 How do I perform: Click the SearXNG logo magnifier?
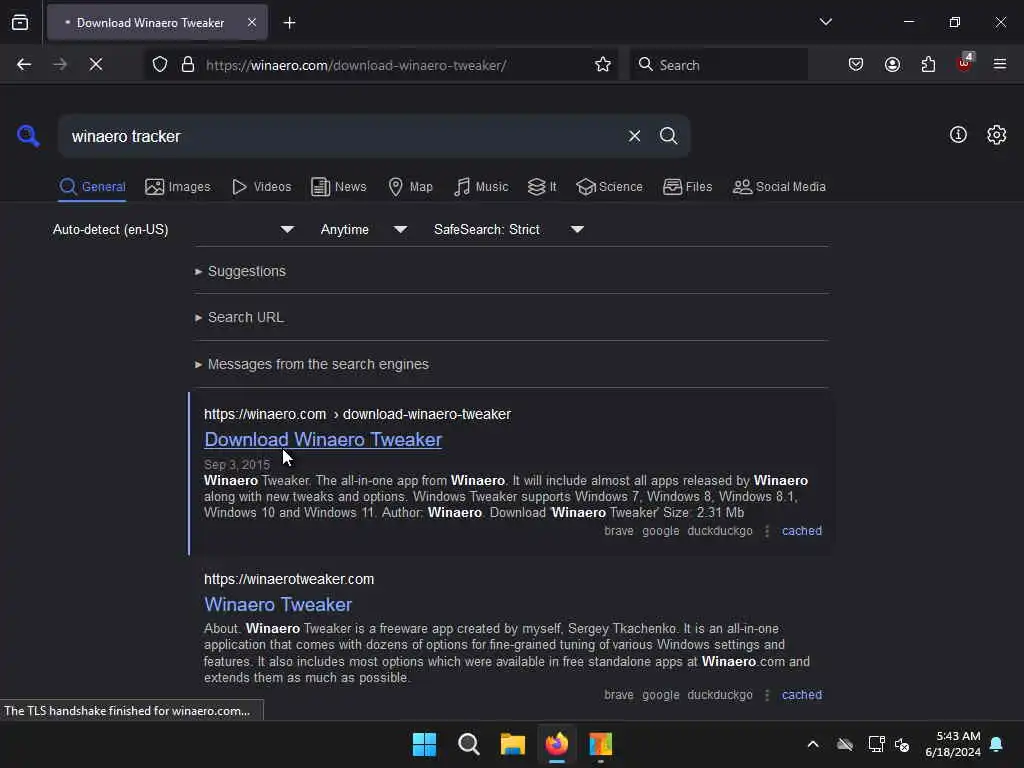[x=28, y=136]
